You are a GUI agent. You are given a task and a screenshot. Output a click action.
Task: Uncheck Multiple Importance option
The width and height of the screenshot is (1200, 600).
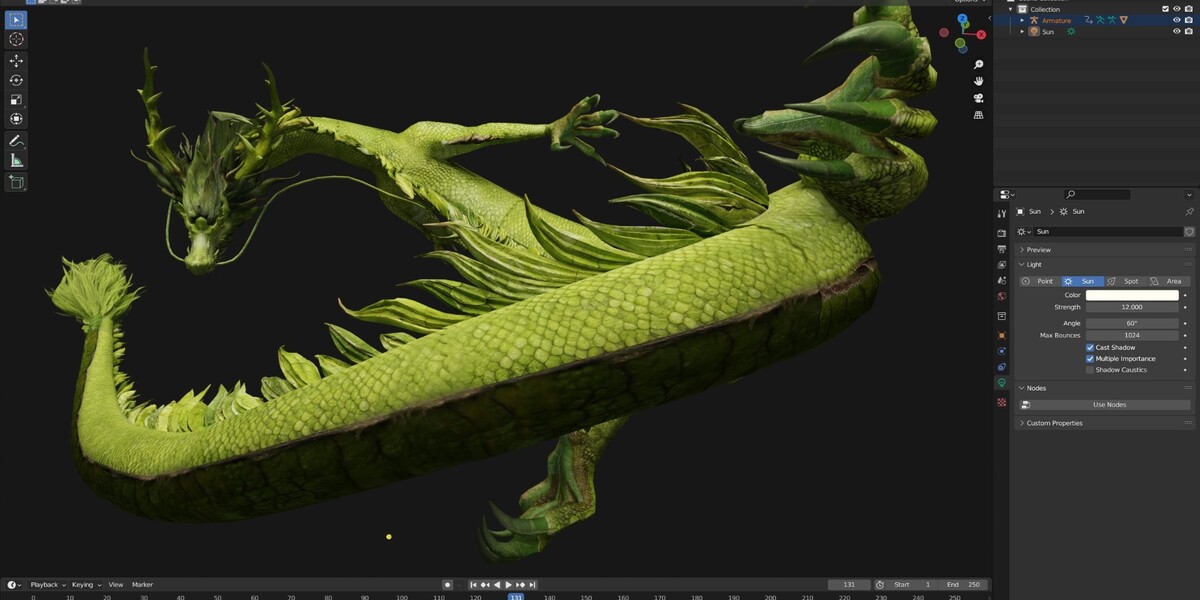1090,358
